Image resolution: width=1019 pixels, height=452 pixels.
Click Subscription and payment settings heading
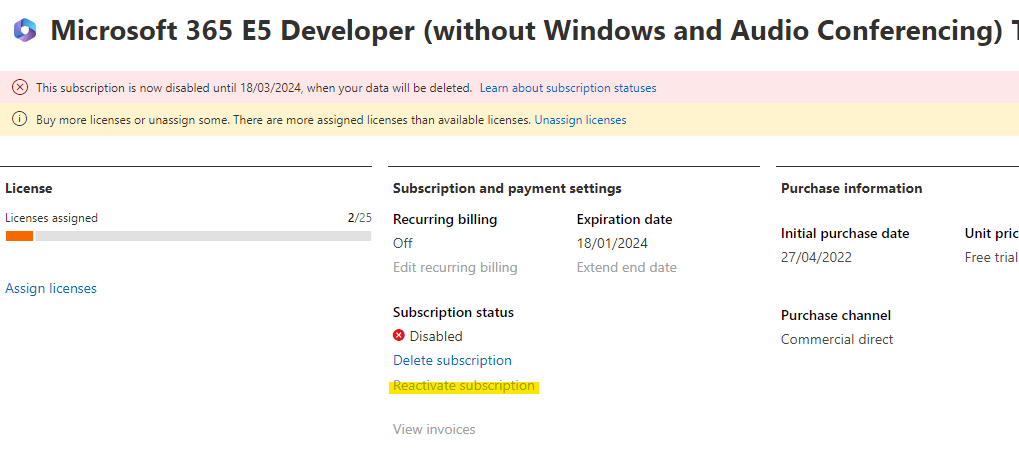tap(507, 188)
